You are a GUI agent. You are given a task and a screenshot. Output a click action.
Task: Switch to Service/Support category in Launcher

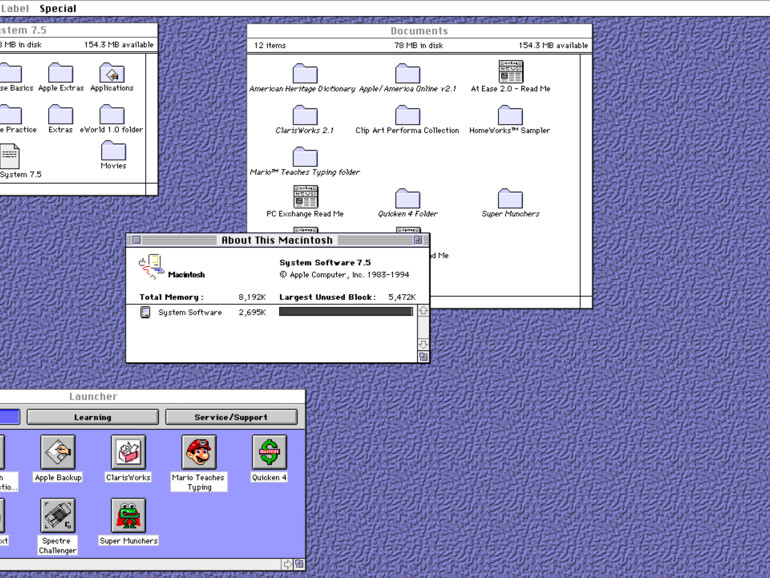pos(231,417)
